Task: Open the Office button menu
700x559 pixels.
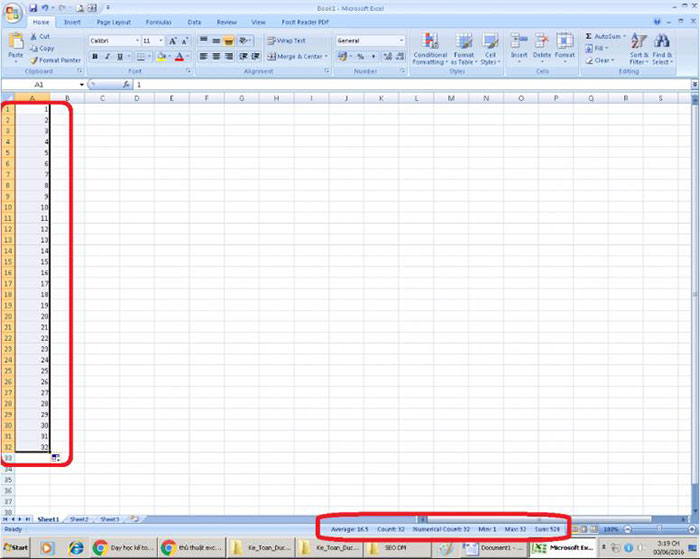Action: pyautogui.click(x=12, y=12)
